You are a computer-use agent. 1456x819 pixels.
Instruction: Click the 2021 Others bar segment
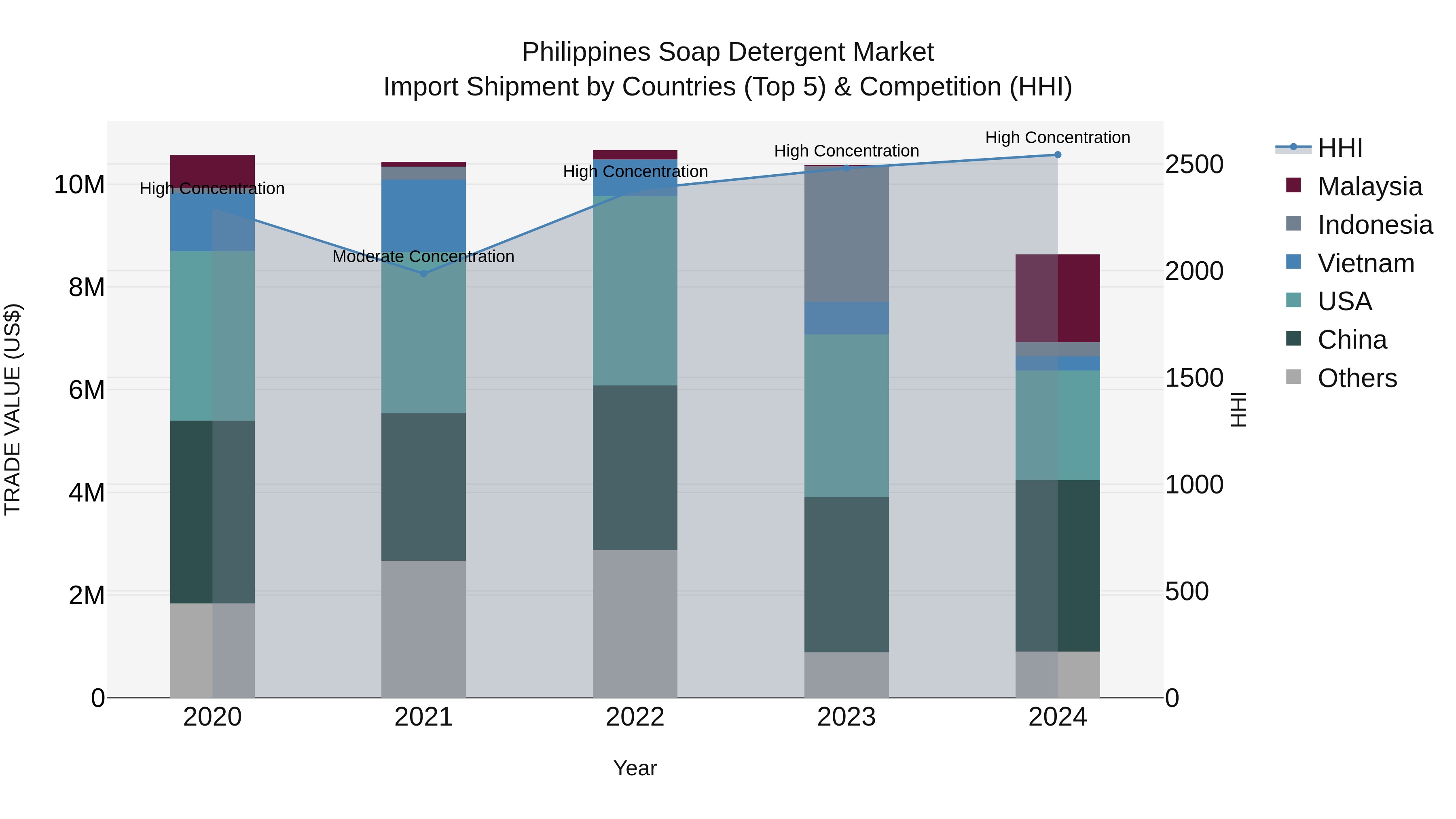coord(424,629)
